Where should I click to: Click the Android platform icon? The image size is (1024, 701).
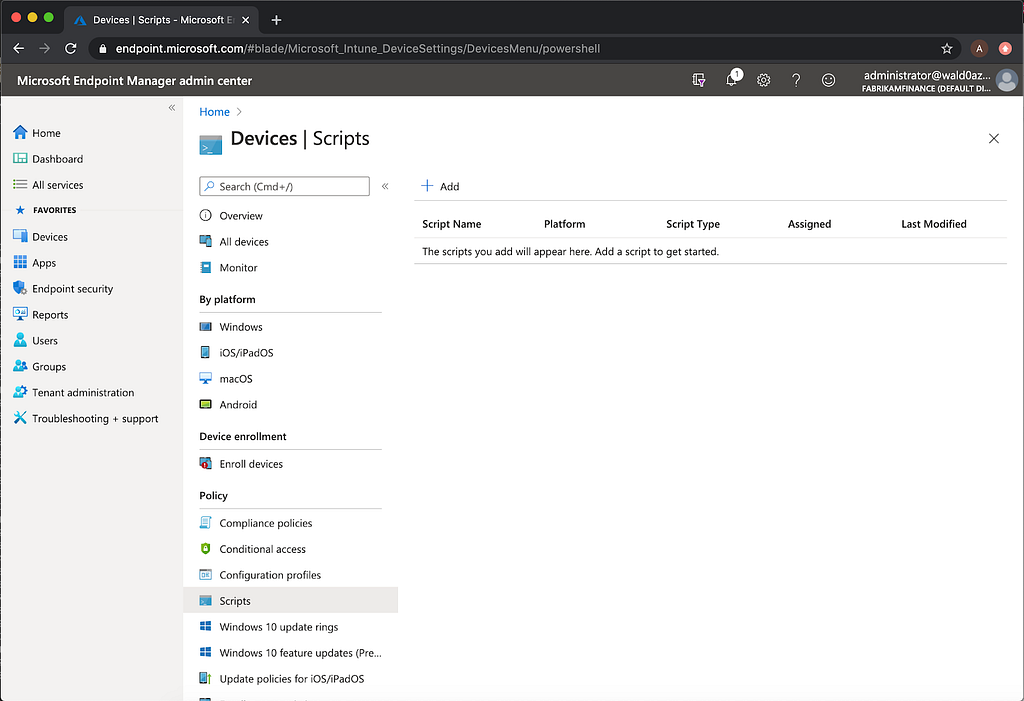(206, 404)
